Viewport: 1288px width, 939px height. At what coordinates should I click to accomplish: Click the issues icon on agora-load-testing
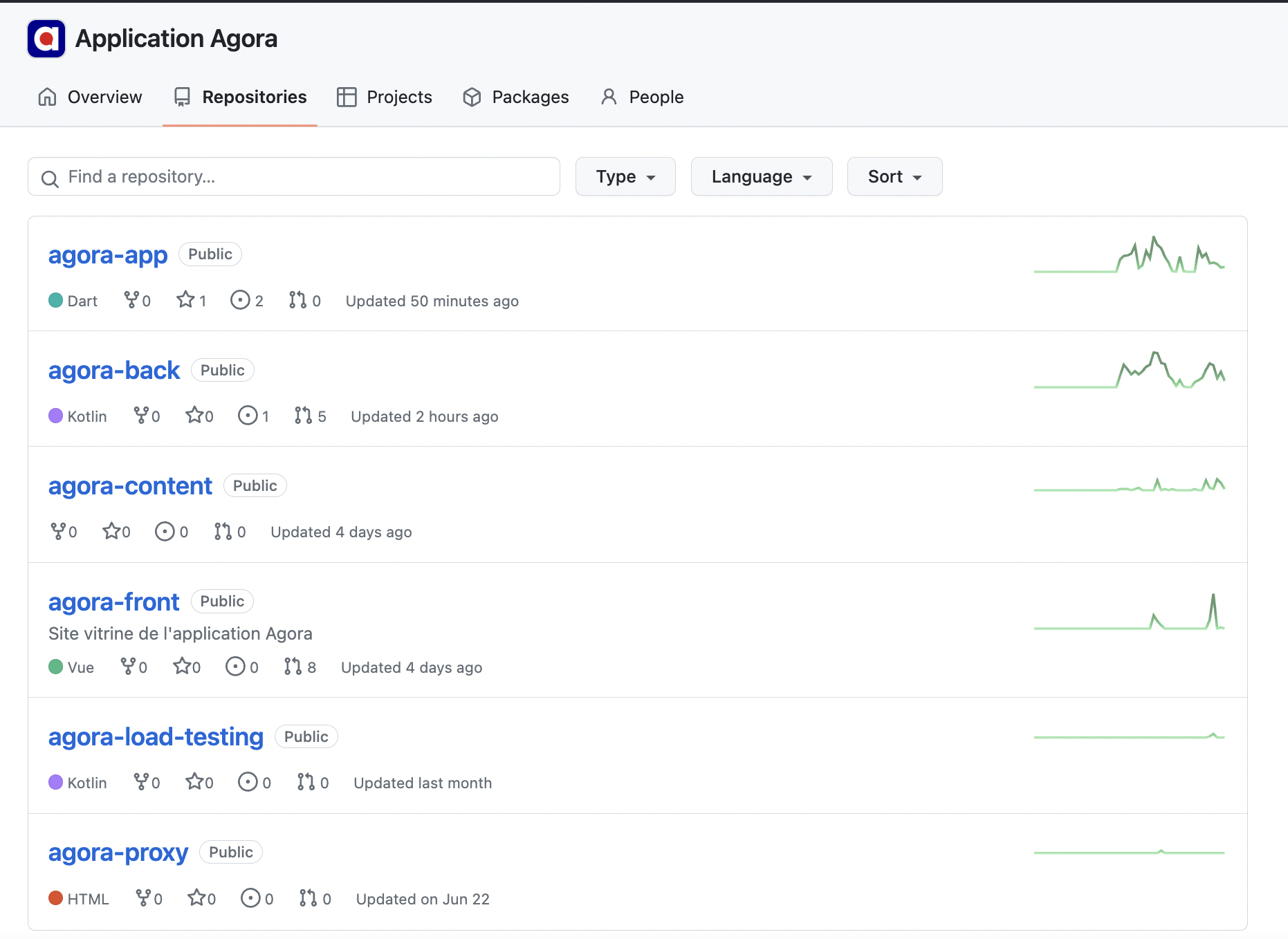(248, 782)
